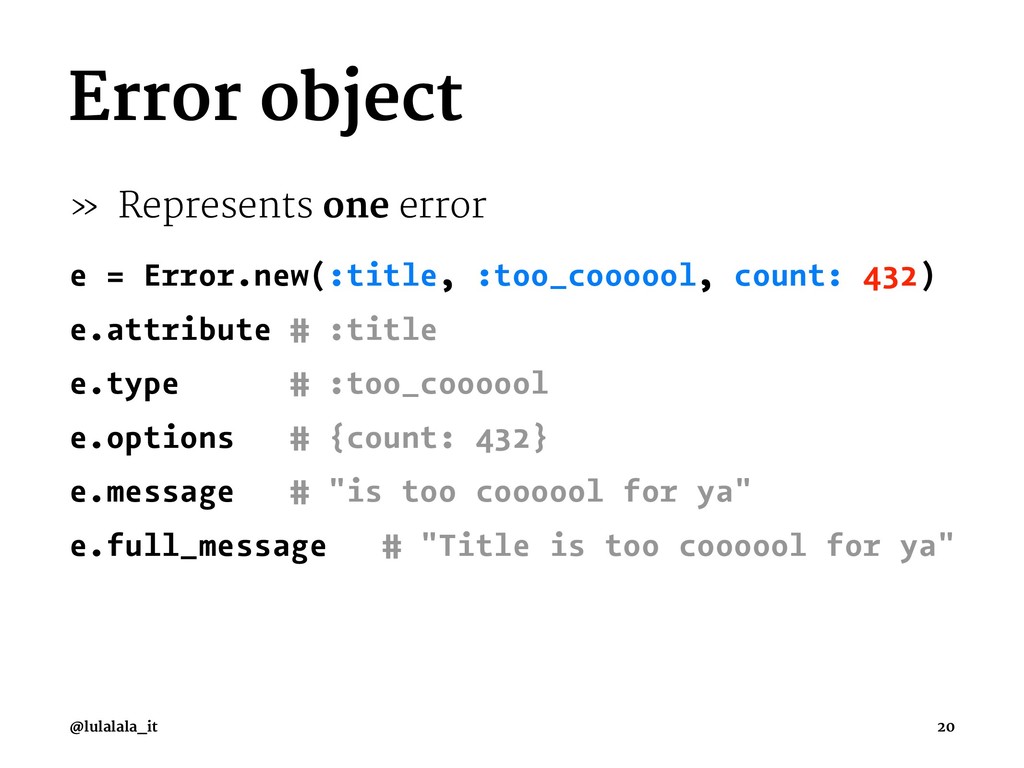Click the 'e.options' code line
This screenshot has height=768, width=1024.
point(152,439)
